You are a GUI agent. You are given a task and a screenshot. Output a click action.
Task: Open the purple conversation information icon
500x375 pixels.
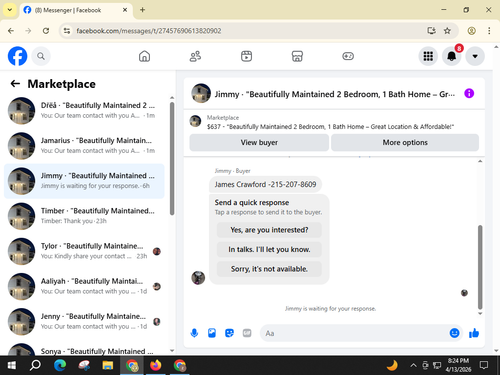469,93
